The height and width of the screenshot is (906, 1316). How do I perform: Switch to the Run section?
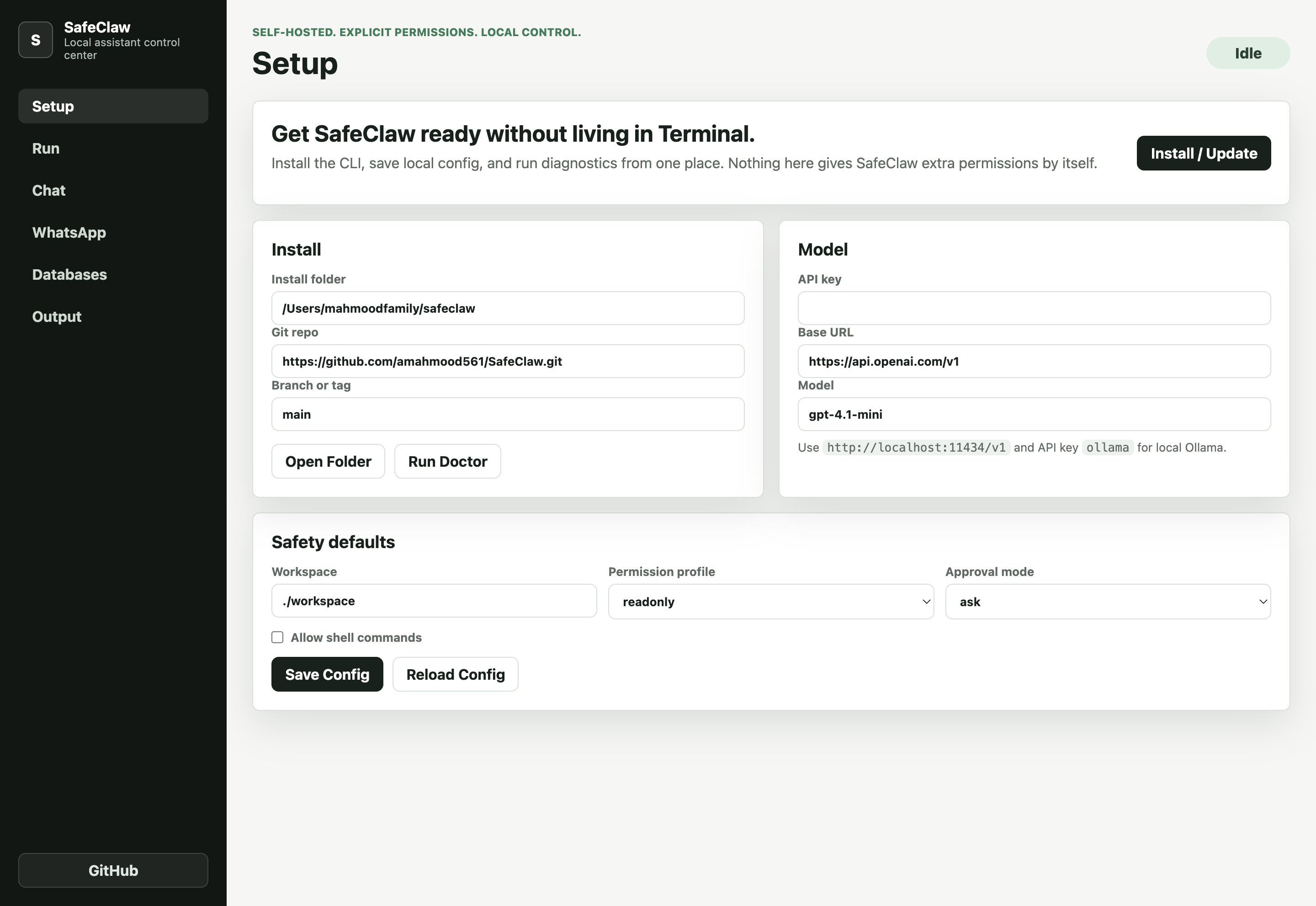tap(113, 148)
